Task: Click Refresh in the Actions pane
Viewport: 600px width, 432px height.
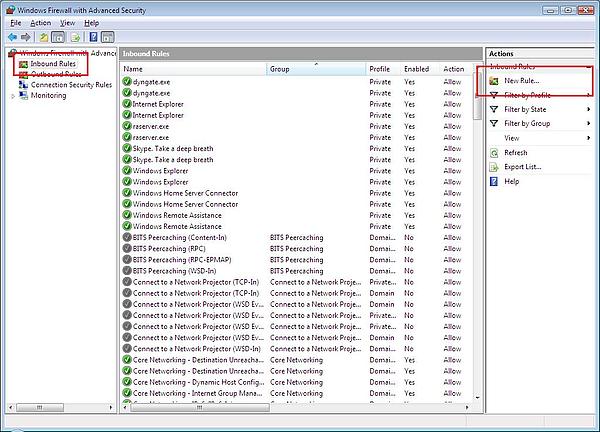Action: click(515, 153)
